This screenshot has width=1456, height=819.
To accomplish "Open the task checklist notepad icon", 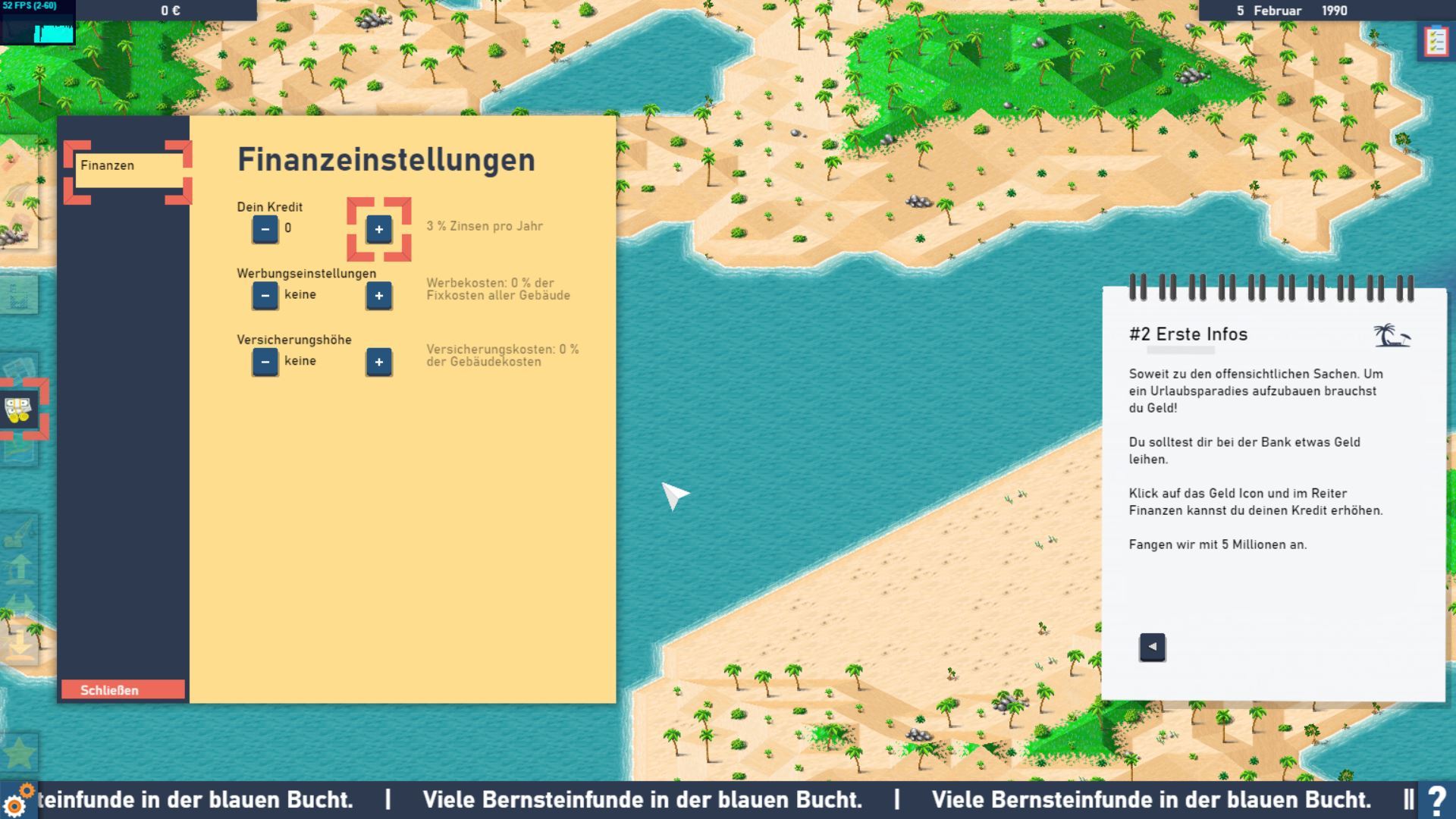I will click(1436, 40).
